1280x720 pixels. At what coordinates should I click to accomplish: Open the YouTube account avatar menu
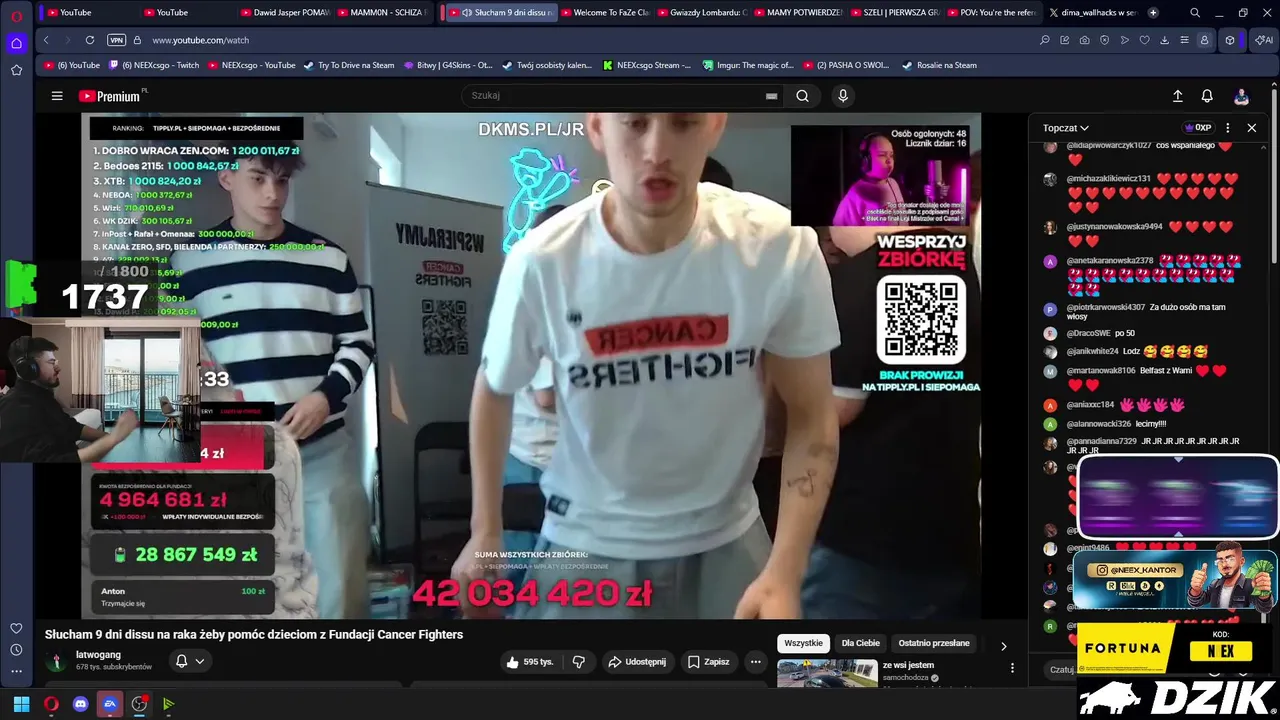[x=1241, y=96]
